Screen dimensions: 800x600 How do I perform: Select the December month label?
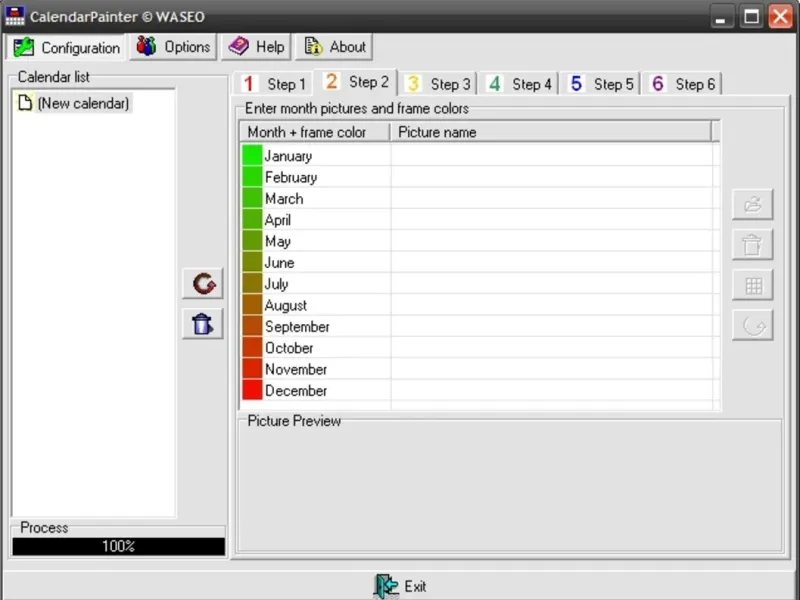coord(296,391)
